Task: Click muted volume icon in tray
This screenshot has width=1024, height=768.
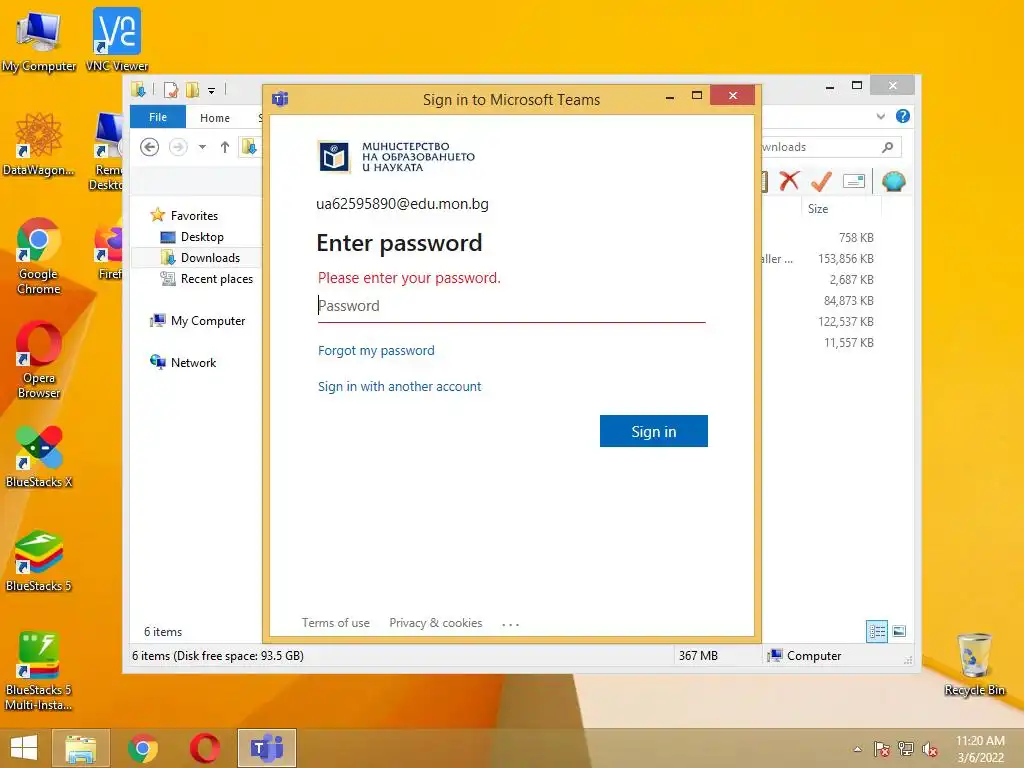Action: 930,749
